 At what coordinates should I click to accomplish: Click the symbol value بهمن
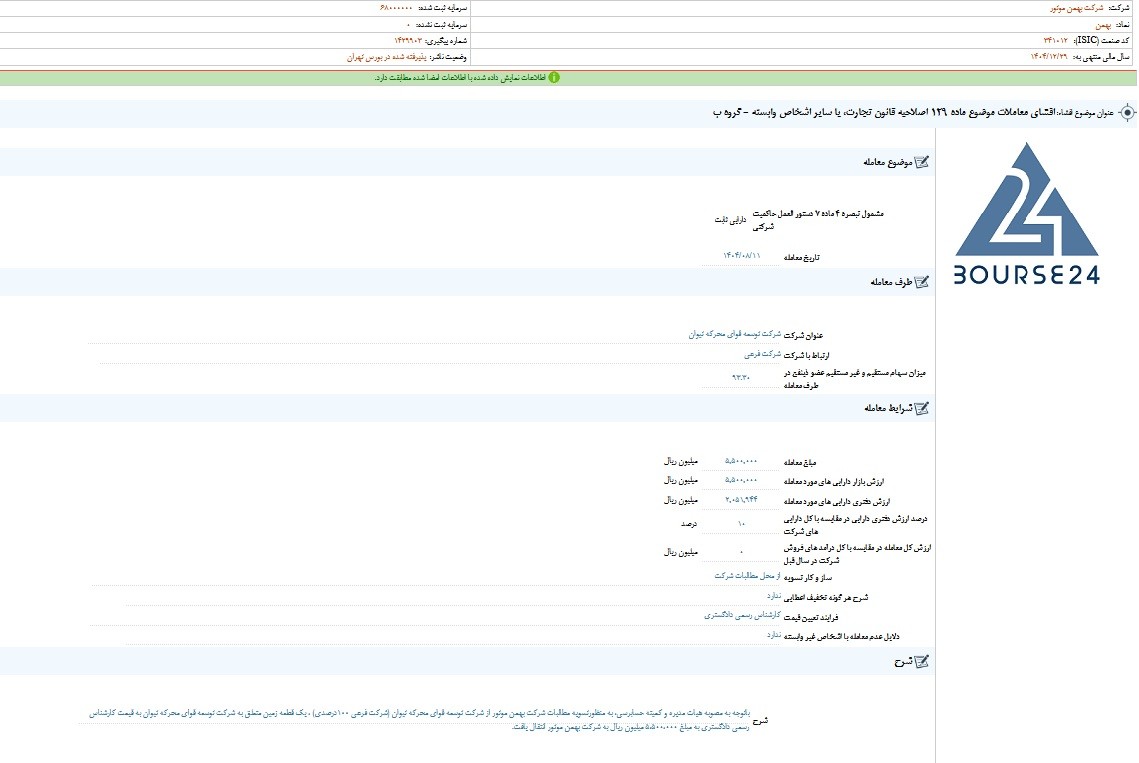pos(1103,25)
